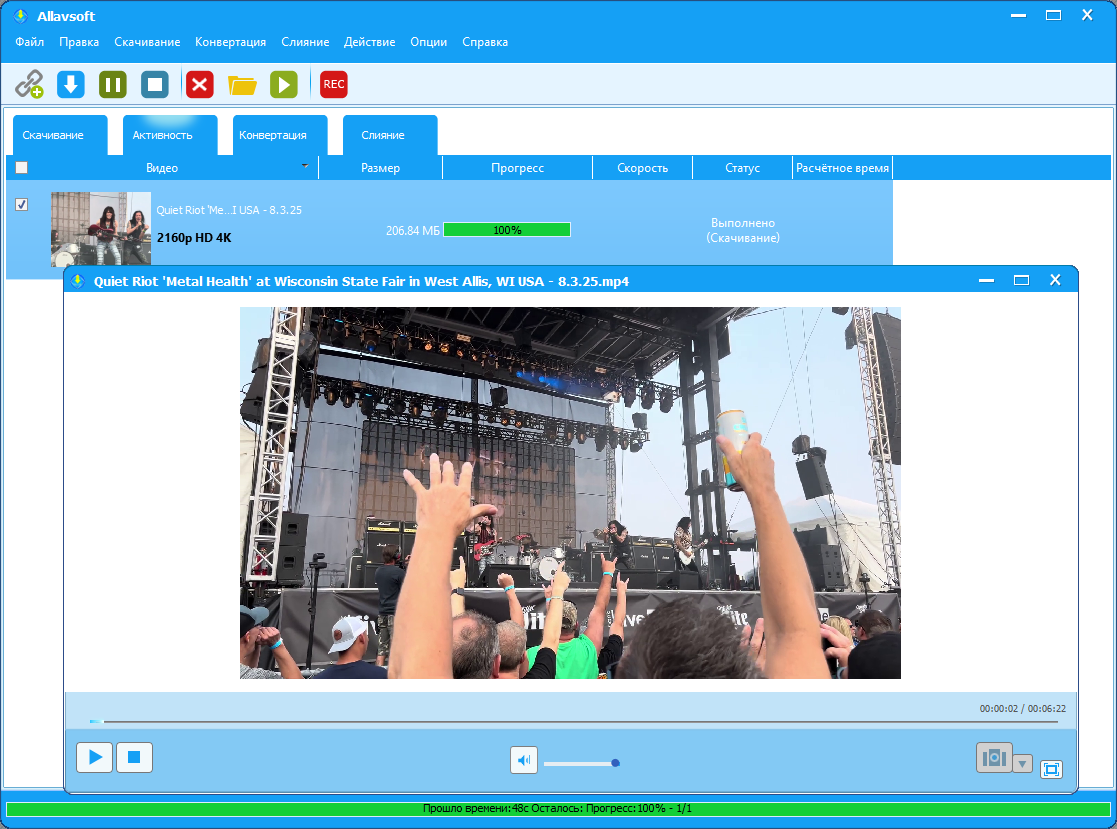This screenshot has width=1117, height=829.
Task: Start screen recording with REC button
Action: pyautogui.click(x=333, y=84)
